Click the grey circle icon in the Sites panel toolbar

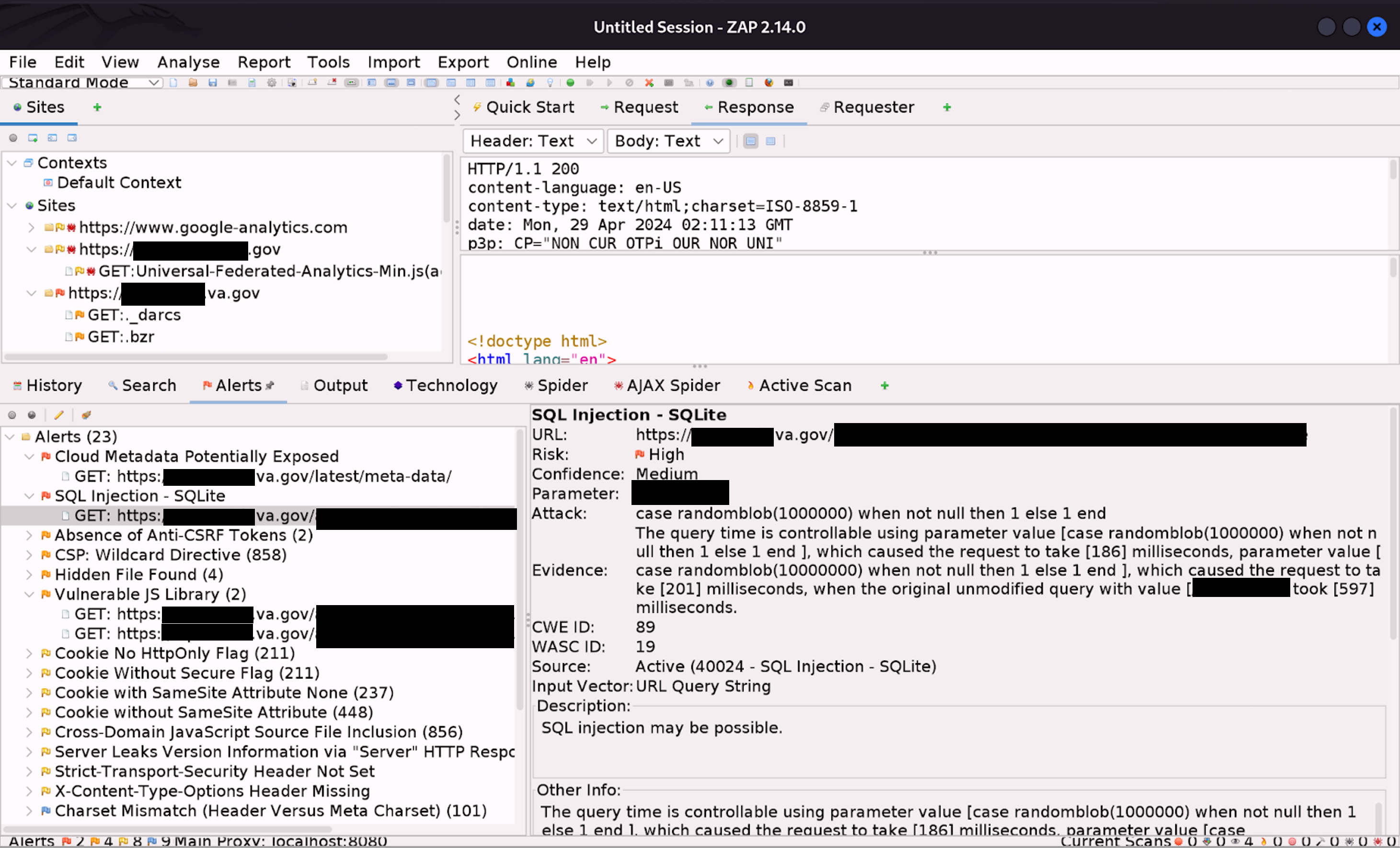(x=13, y=138)
